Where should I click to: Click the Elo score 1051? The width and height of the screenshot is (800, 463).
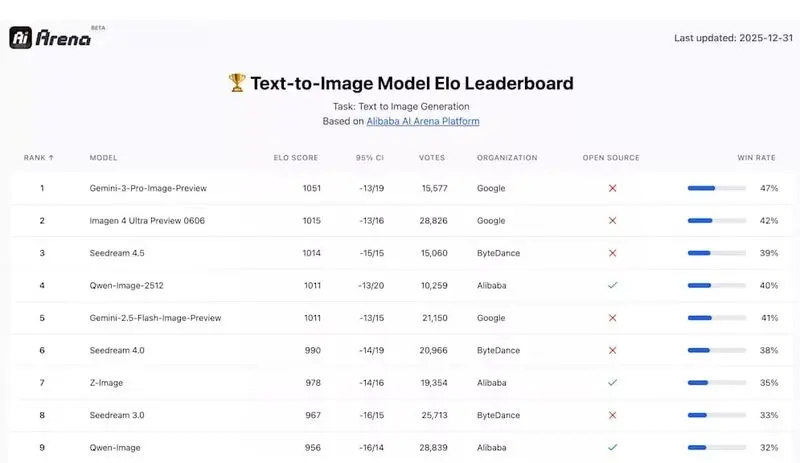(x=312, y=188)
